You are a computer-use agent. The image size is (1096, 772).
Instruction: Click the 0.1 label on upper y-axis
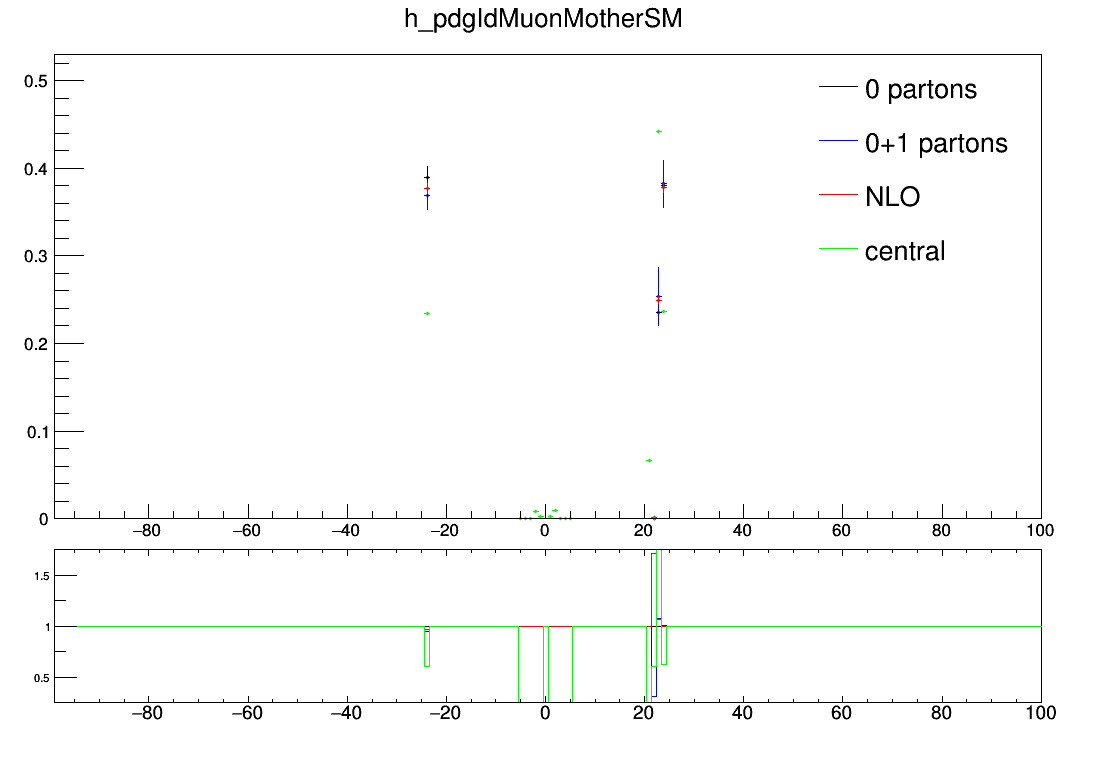pos(38,432)
